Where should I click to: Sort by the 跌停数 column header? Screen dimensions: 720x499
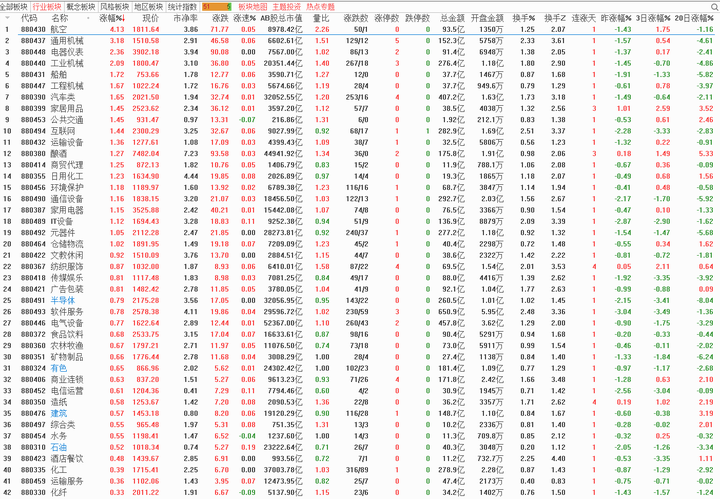pos(417,18)
